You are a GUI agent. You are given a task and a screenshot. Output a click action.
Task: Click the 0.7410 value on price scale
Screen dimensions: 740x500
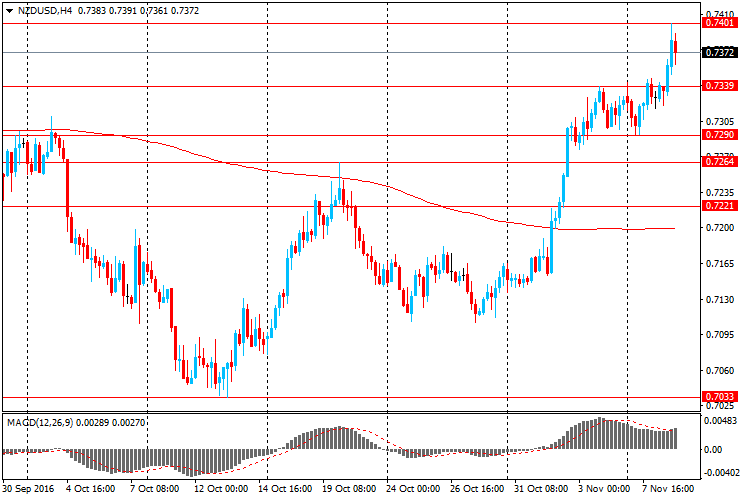pyautogui.click(x=719, y=14)
